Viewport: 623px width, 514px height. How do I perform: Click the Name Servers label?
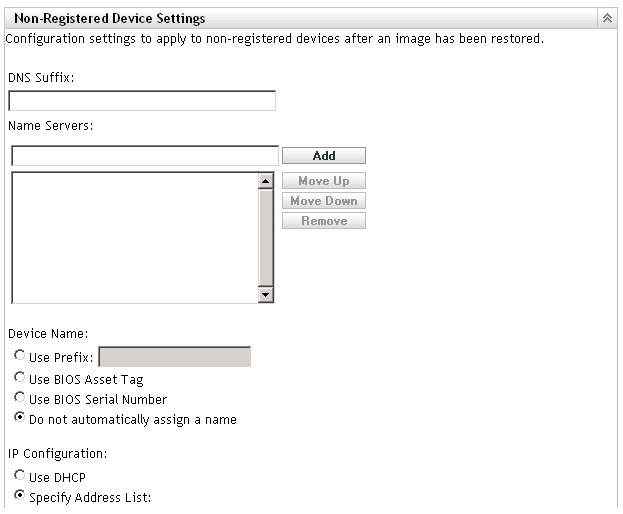coord(50,126)
